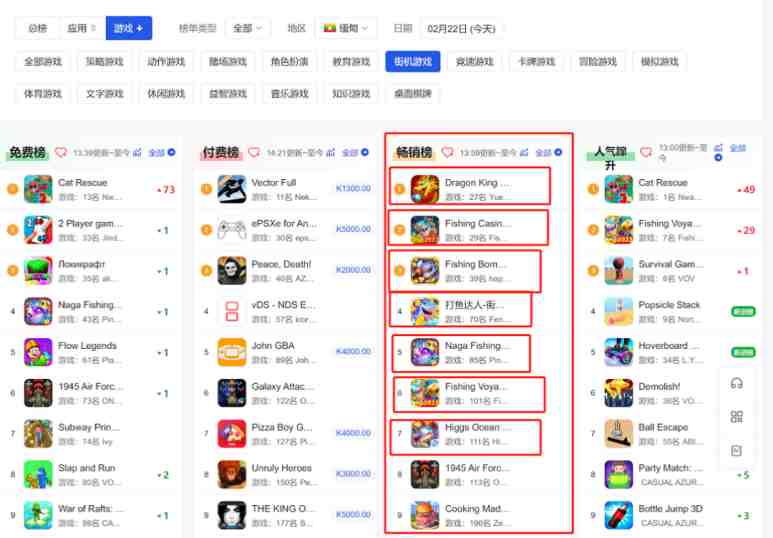This screenshot has height=538, width=773.
Task: Favorite the 免费榜 list with heart icon
Action: pos(61,152)
